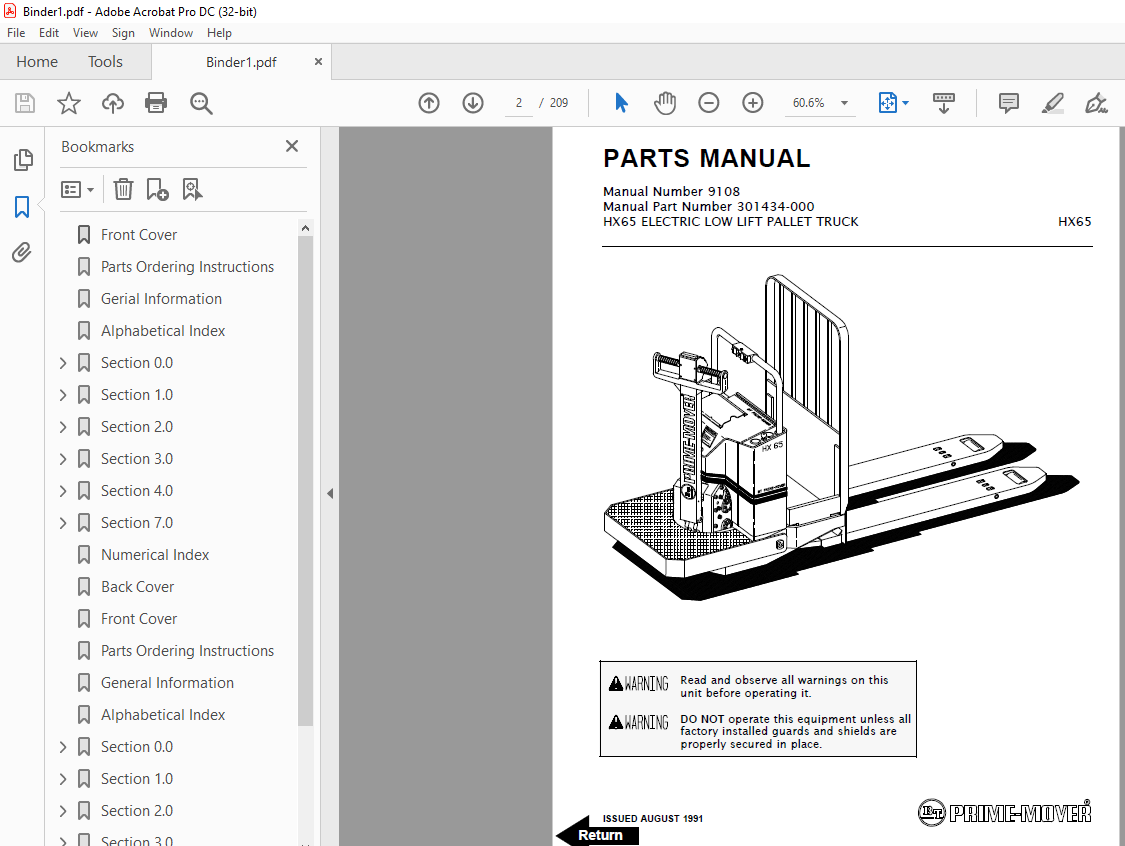Click the page number input field

518,103
